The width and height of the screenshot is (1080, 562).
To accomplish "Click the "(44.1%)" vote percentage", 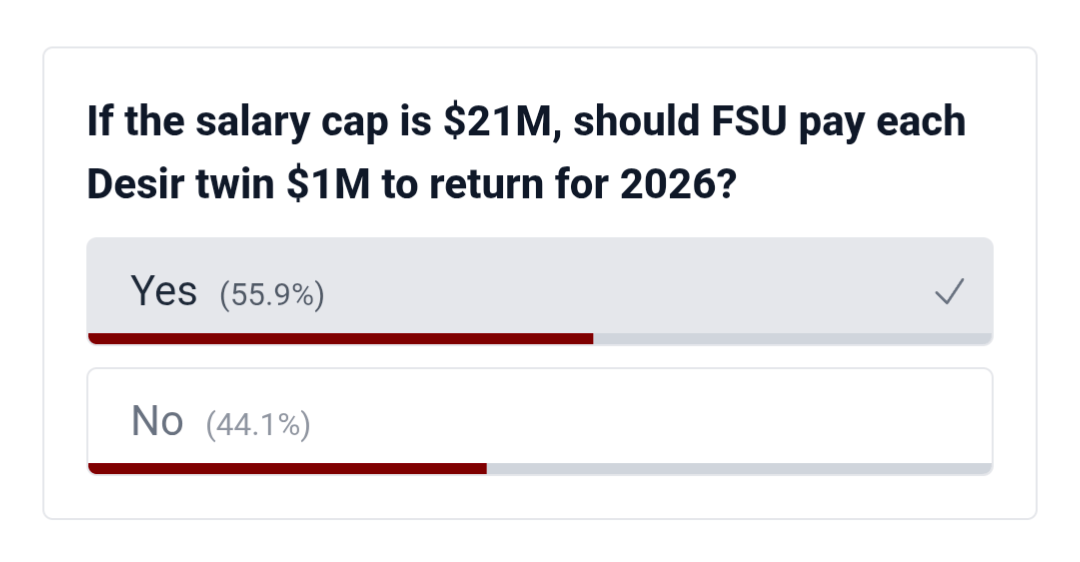I will (258, 426).
